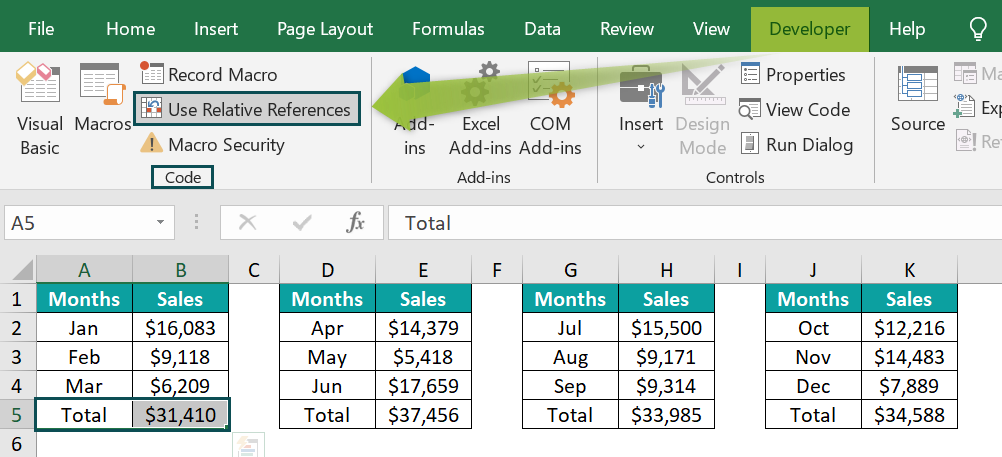This screenshot has height=457, width=1002.
Task: Switch to the Home tab
Action: coord(130,29)
